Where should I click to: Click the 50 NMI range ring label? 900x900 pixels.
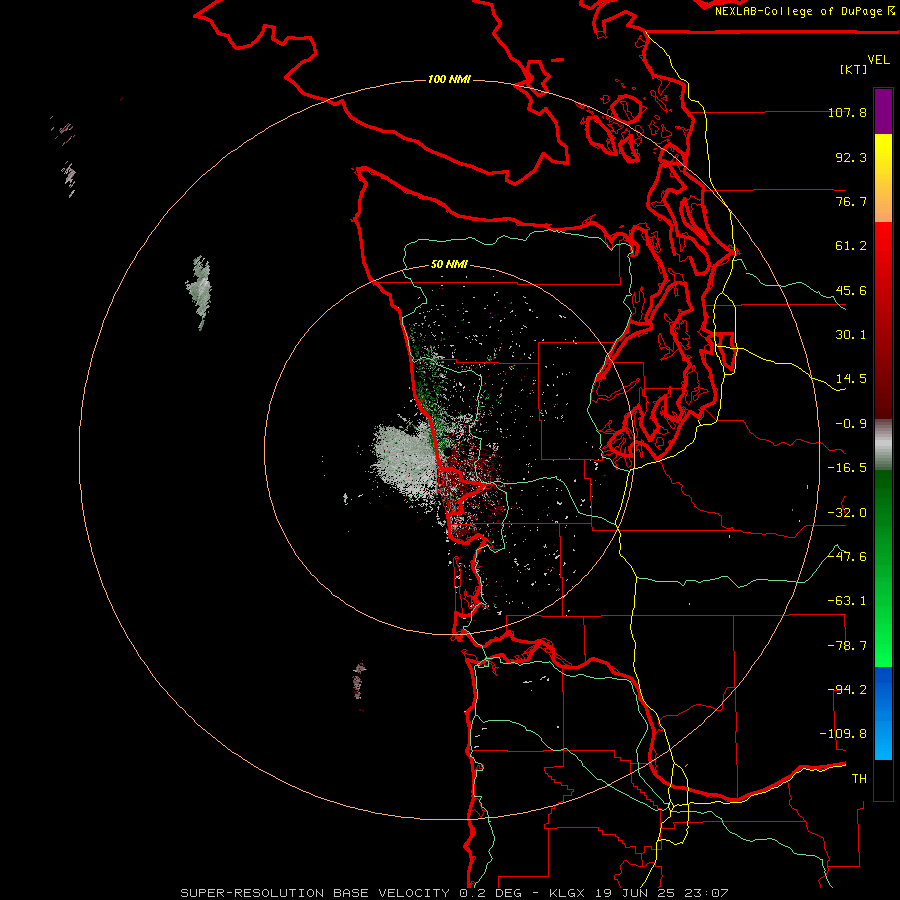click(449, 264)
